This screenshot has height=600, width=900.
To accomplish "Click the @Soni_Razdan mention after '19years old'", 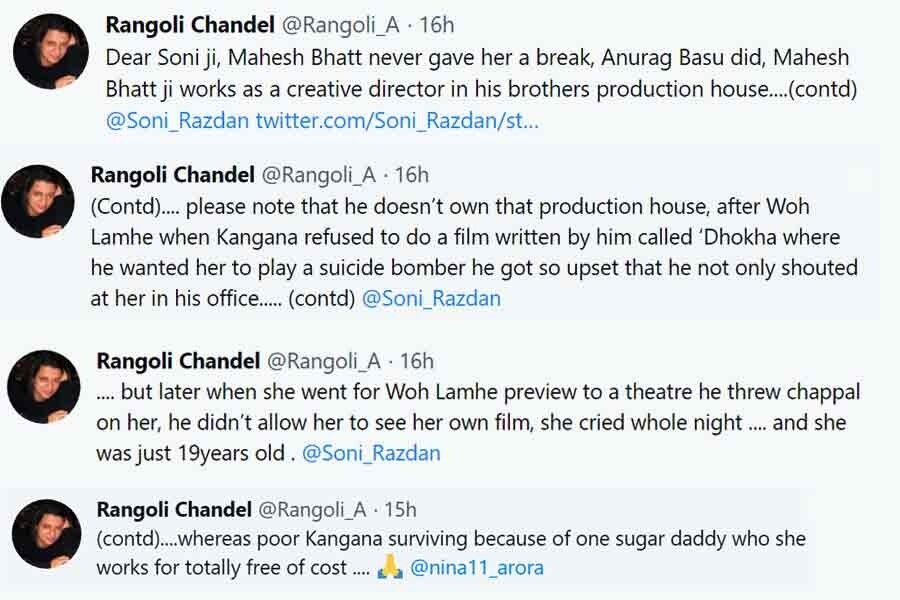I will pos(371,453).
